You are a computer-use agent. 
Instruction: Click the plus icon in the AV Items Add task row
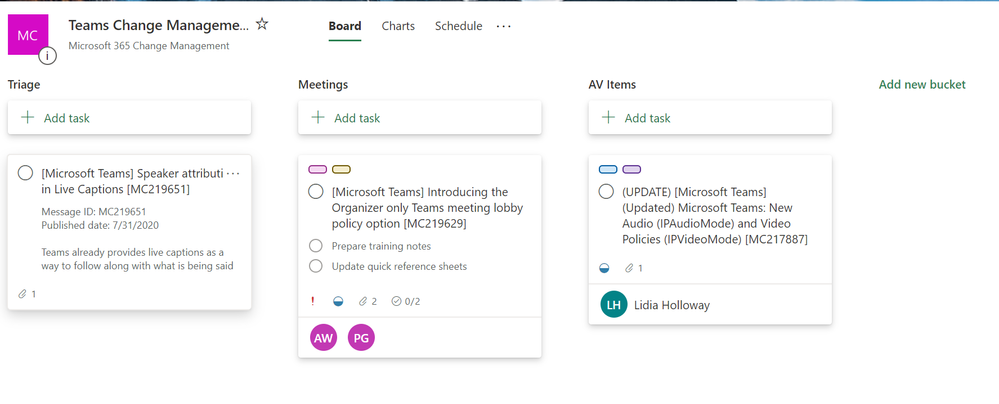click(x=608, y=117)
